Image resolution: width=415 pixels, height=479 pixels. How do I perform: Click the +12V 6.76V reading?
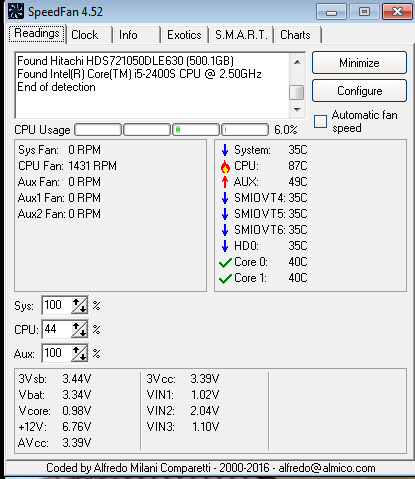coord(55,427)
